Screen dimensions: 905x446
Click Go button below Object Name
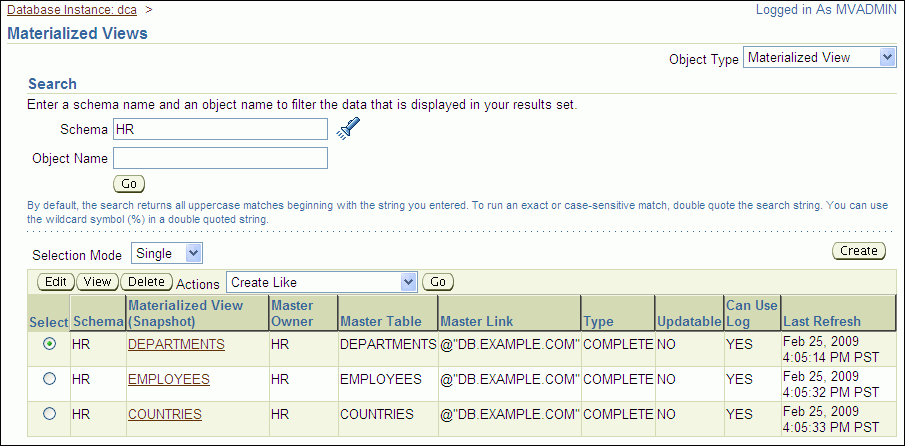tap(129, 184)
